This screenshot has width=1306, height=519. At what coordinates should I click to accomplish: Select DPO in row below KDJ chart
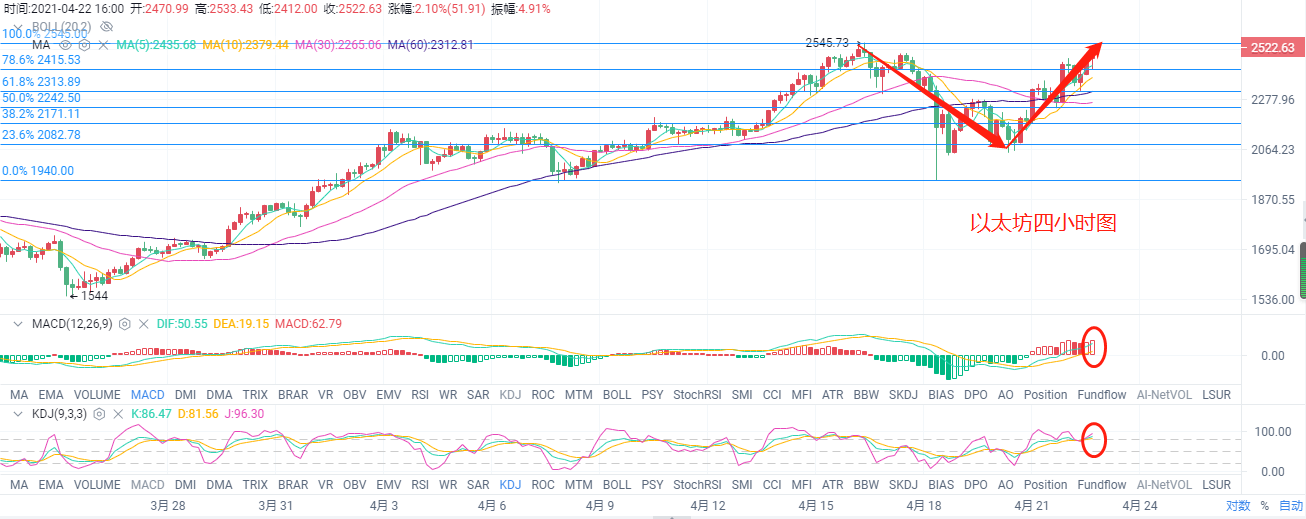click(976, 484)
